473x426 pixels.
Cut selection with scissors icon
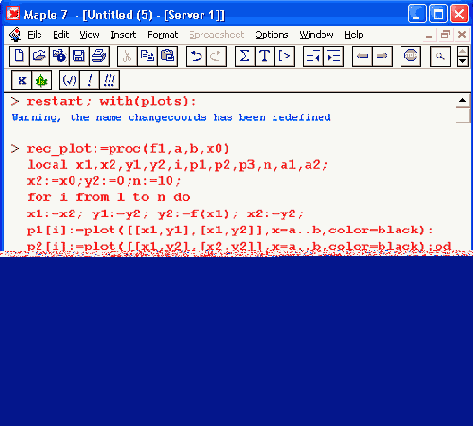[x=127, y=56]
